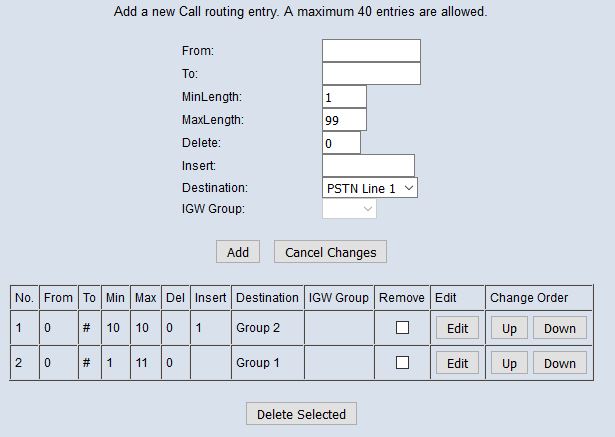The image size is (615, 437).
Task: Click the To input field
Action: [371, 74]
